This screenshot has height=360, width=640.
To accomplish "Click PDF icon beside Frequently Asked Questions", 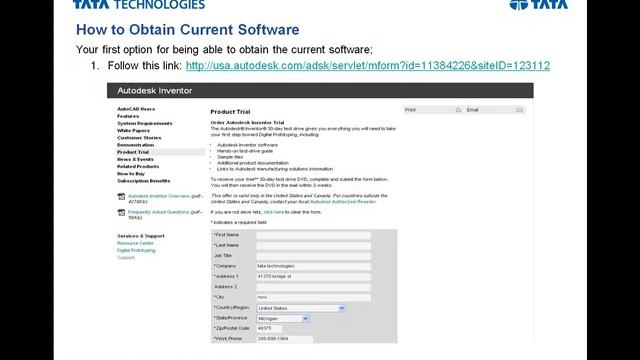I will tap(121, 213).
